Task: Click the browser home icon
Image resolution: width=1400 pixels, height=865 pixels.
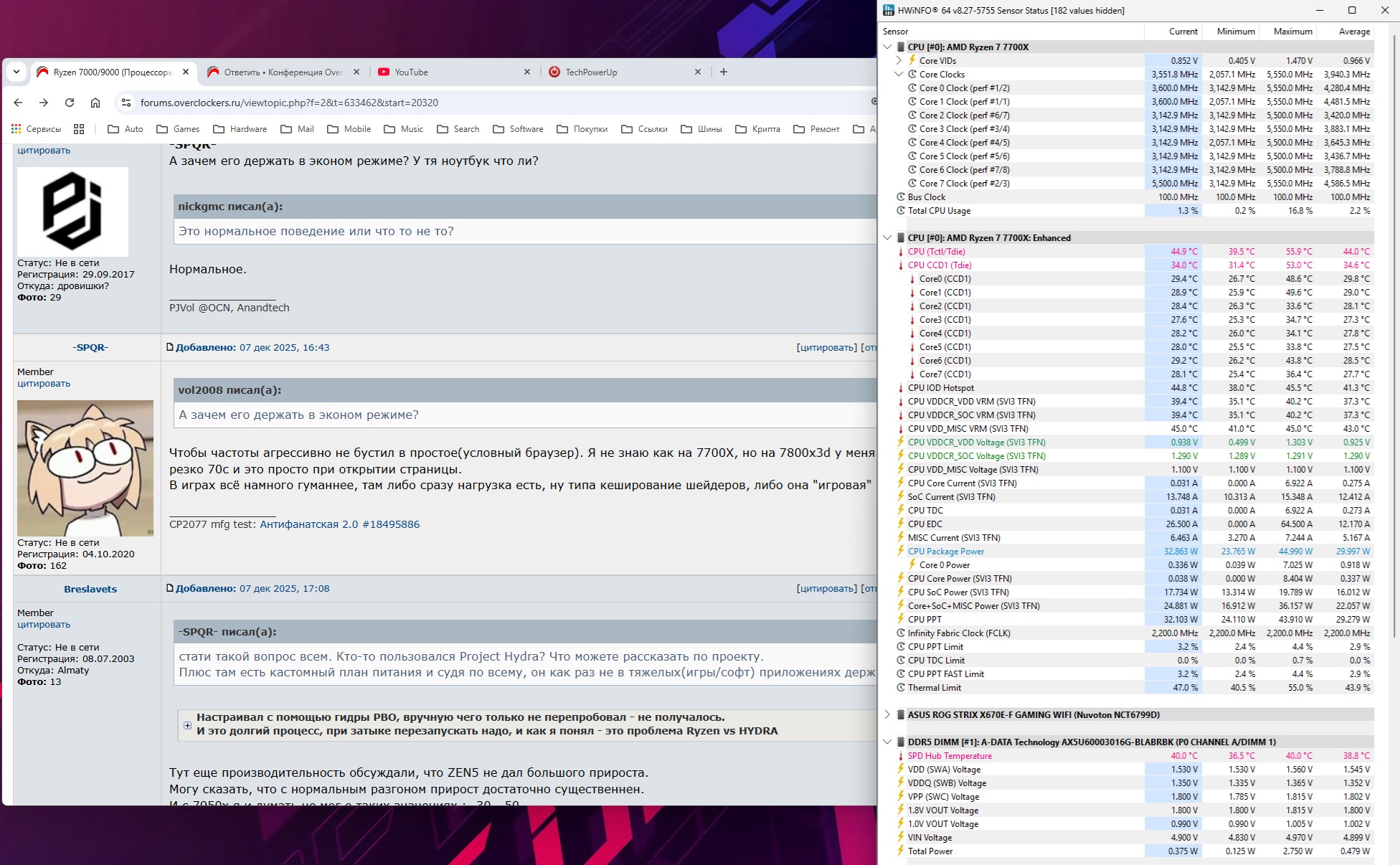Action: click(95, 103)
